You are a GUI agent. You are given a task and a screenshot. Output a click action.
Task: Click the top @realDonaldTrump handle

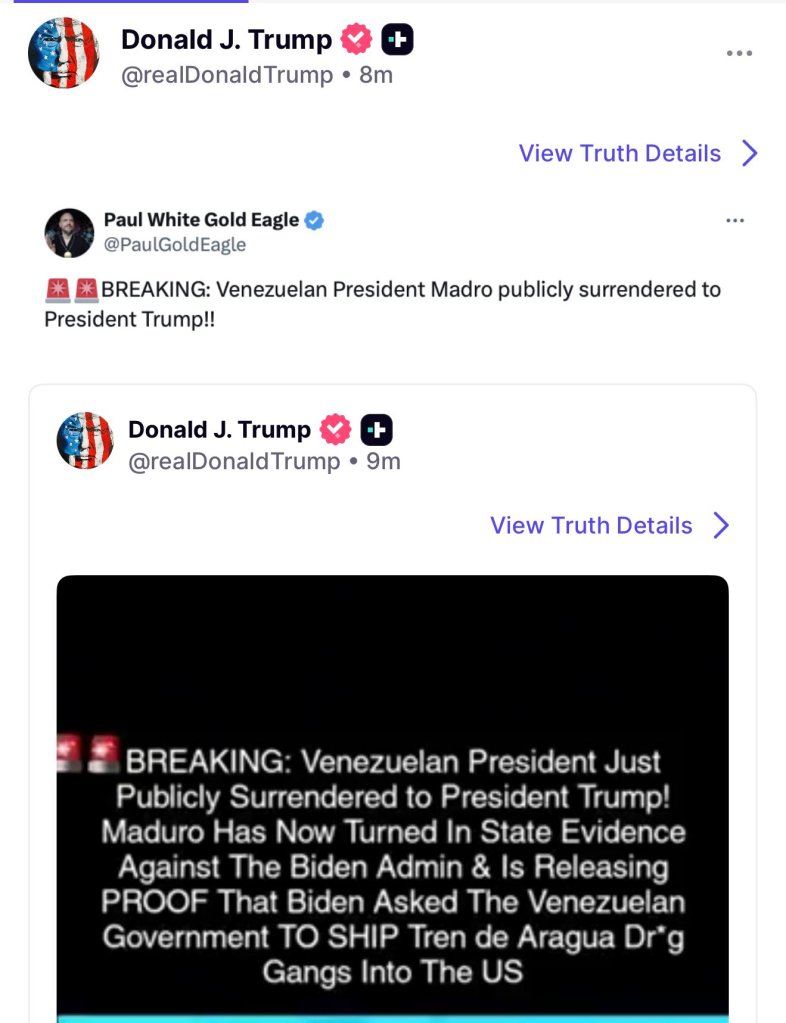point(227,75)
